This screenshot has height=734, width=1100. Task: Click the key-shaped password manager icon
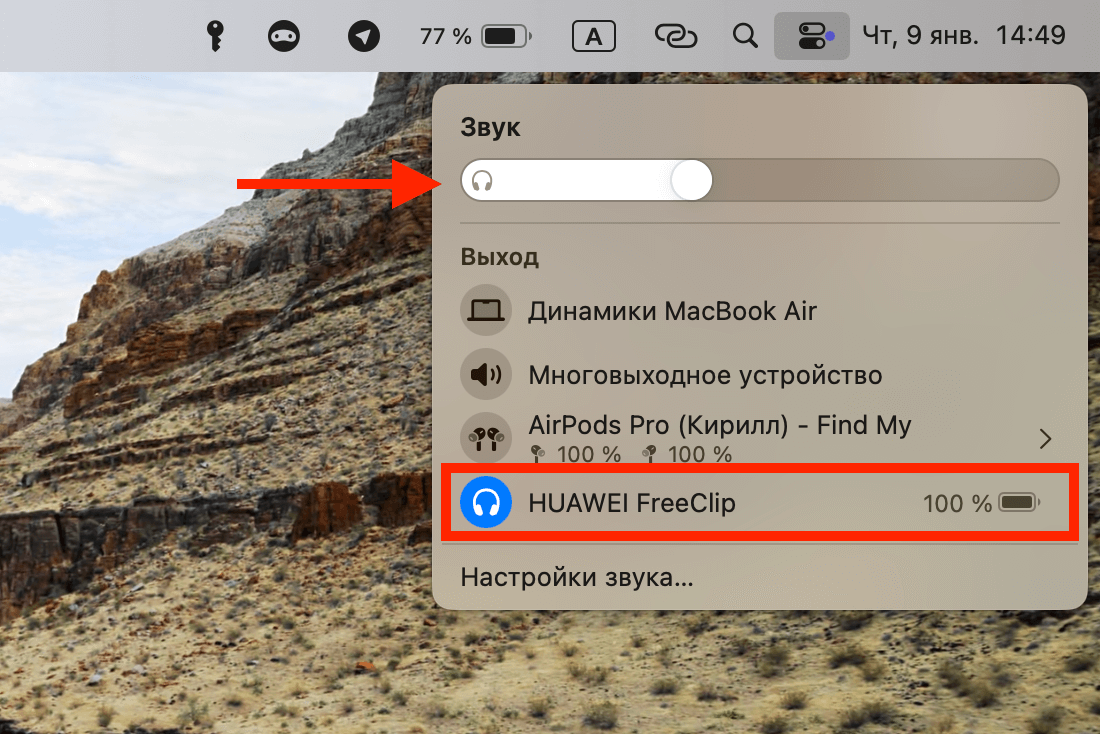pyautogui.click(x=215, y=35)
